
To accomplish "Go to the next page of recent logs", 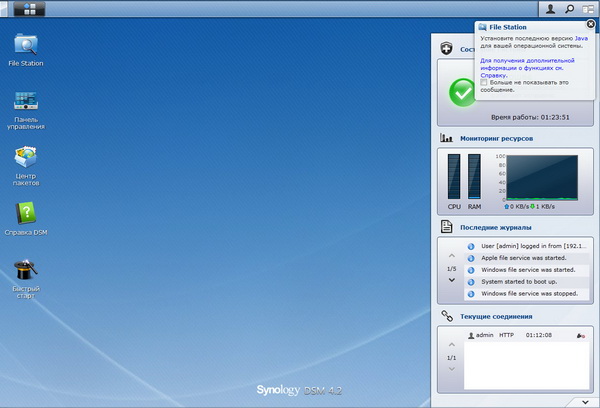I will pos(451,281).
